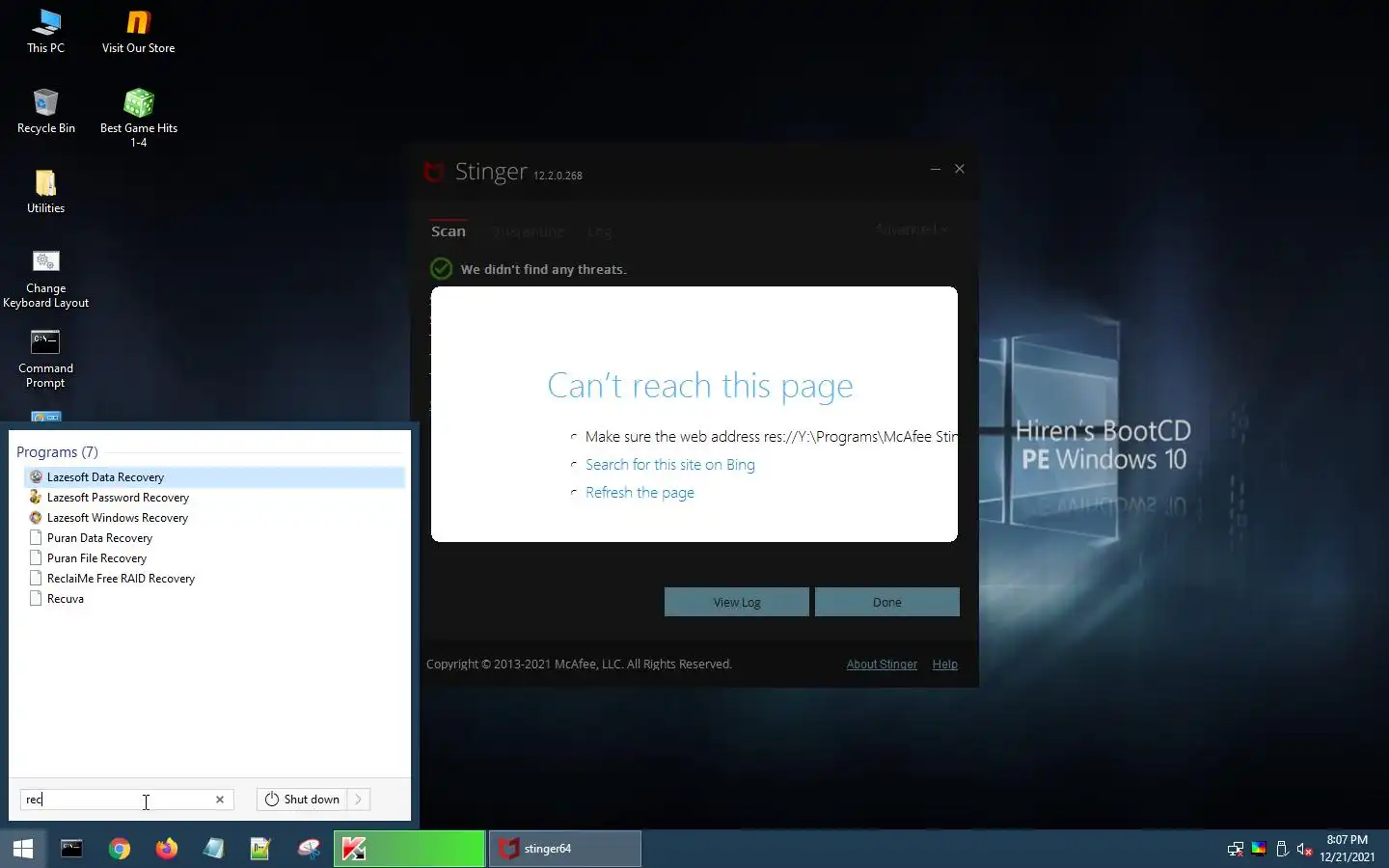
Task: Launch ReclaiMe Free RAID Recovery
Action: pyautogui.click(x=213, y=579)
